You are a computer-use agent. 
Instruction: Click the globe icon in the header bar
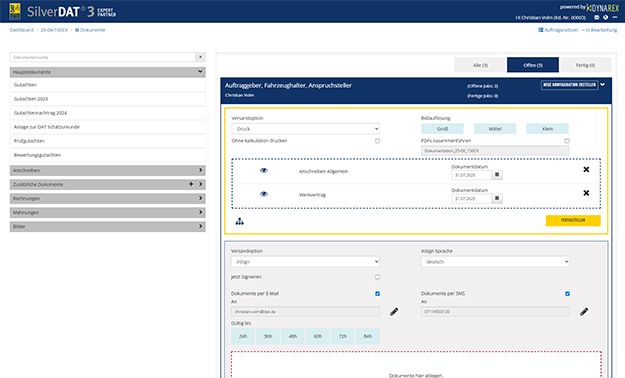605,18
